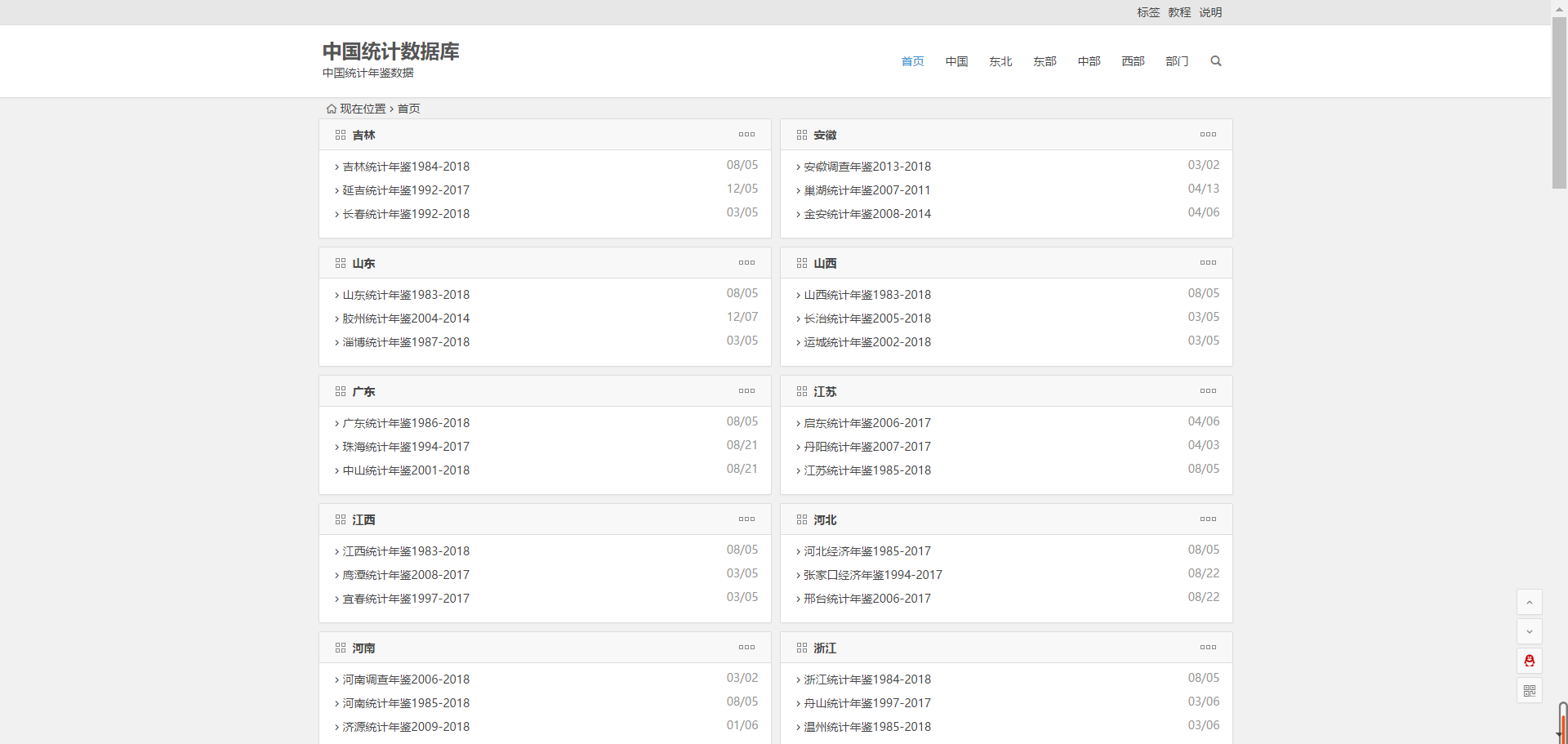Open the more dots in 江苏 panel

point(1208,391)
